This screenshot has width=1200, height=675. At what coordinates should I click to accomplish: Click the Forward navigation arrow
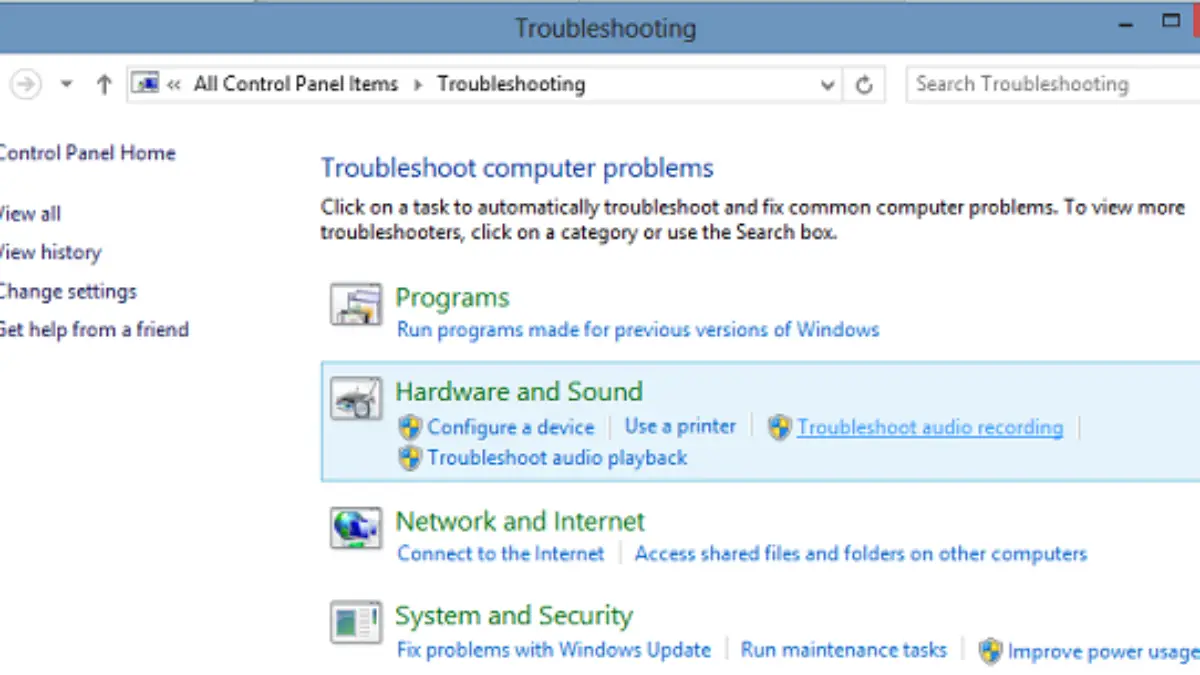pos(26,84)
